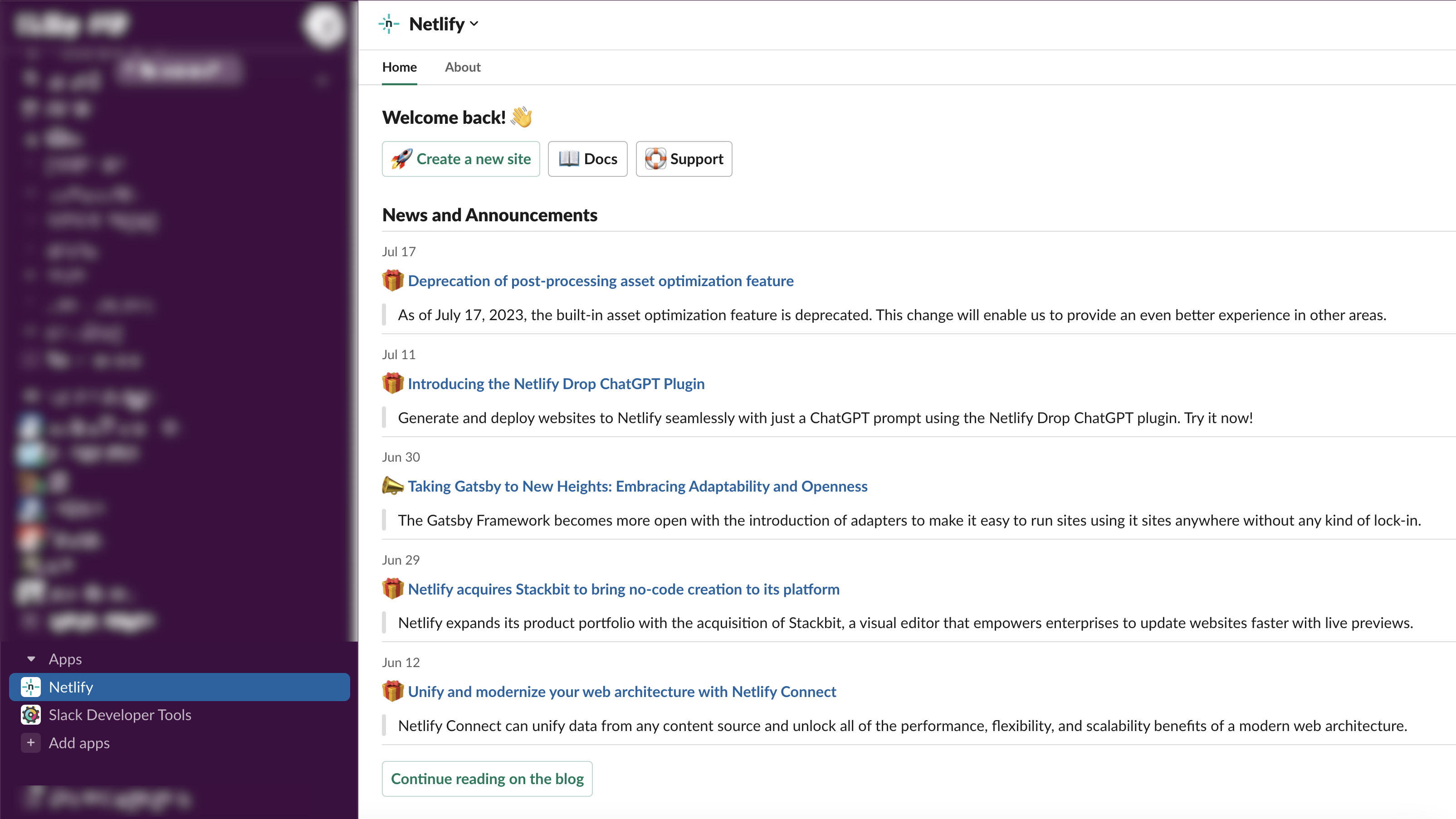
Task: Click the Jun 12 date label
Action: 401,662
